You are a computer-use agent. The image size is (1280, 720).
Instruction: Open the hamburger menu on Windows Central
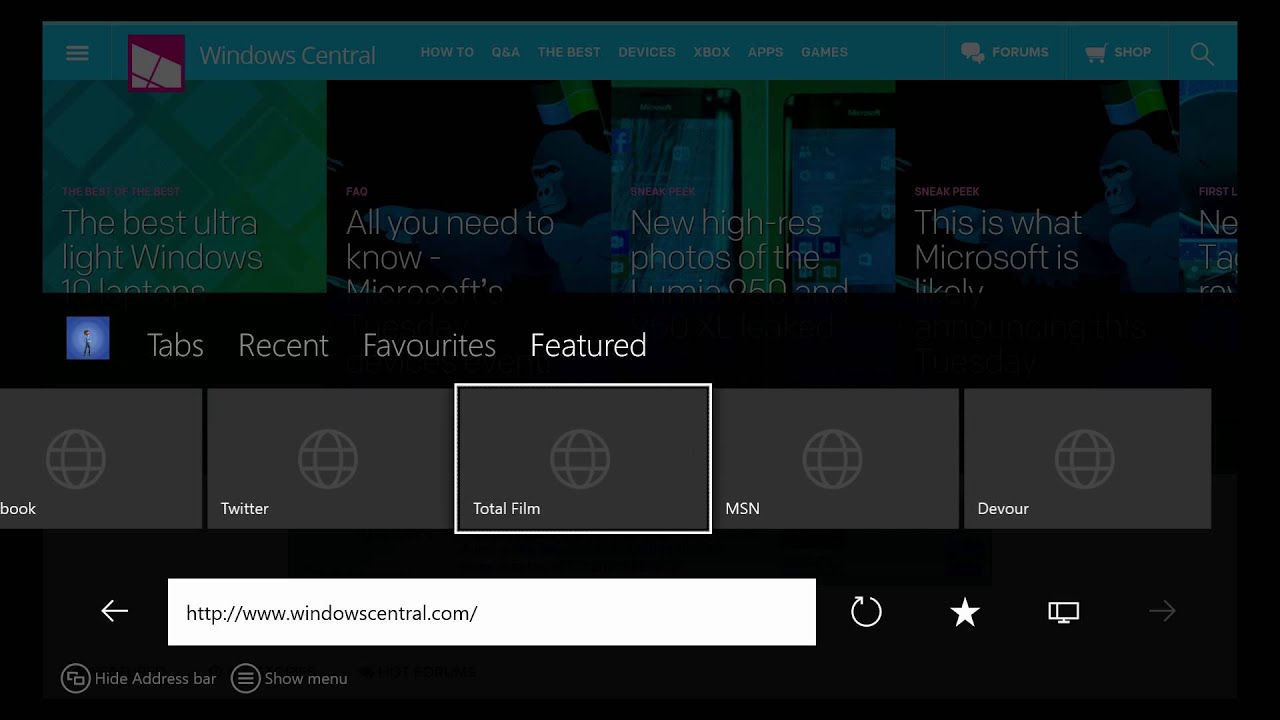(77, 53)
